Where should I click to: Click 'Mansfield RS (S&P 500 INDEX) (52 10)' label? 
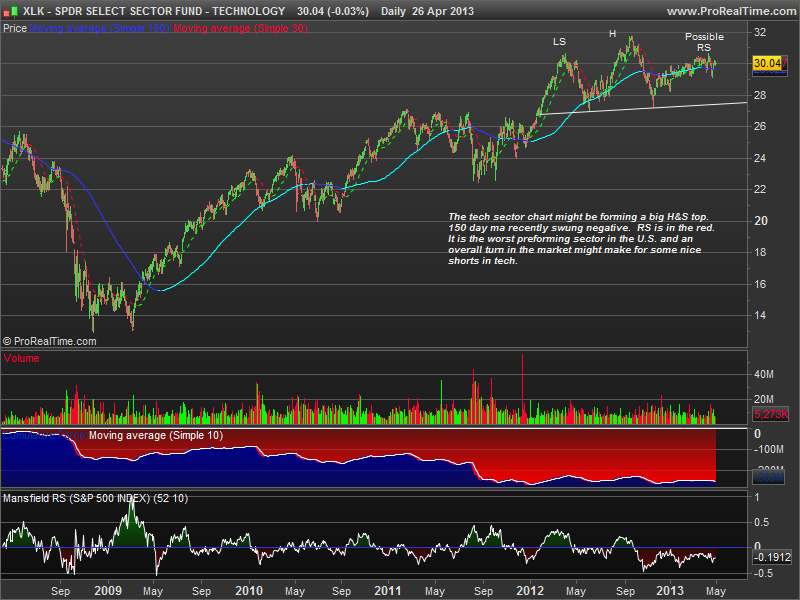95,498
